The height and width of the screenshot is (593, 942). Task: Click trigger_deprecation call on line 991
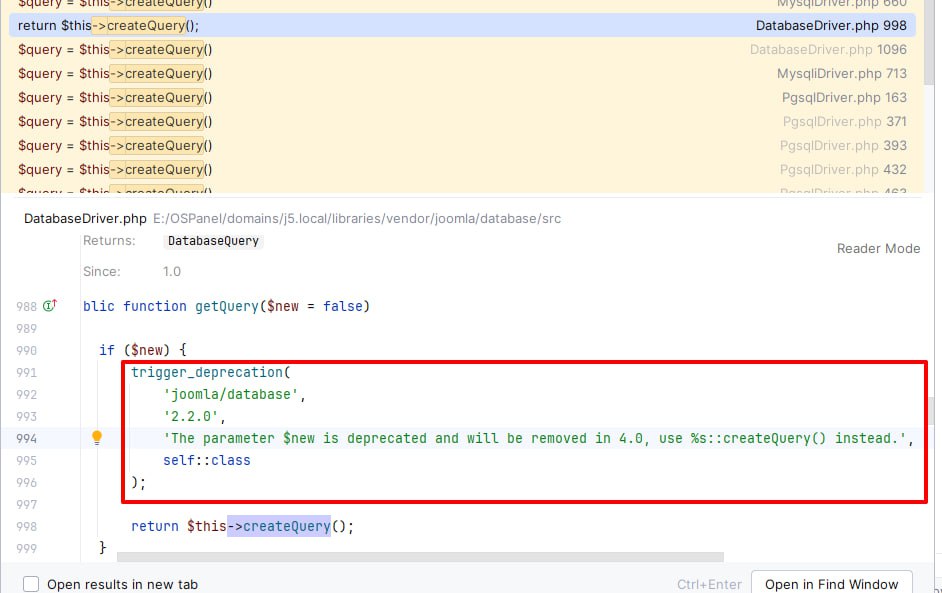coord(207,372)
